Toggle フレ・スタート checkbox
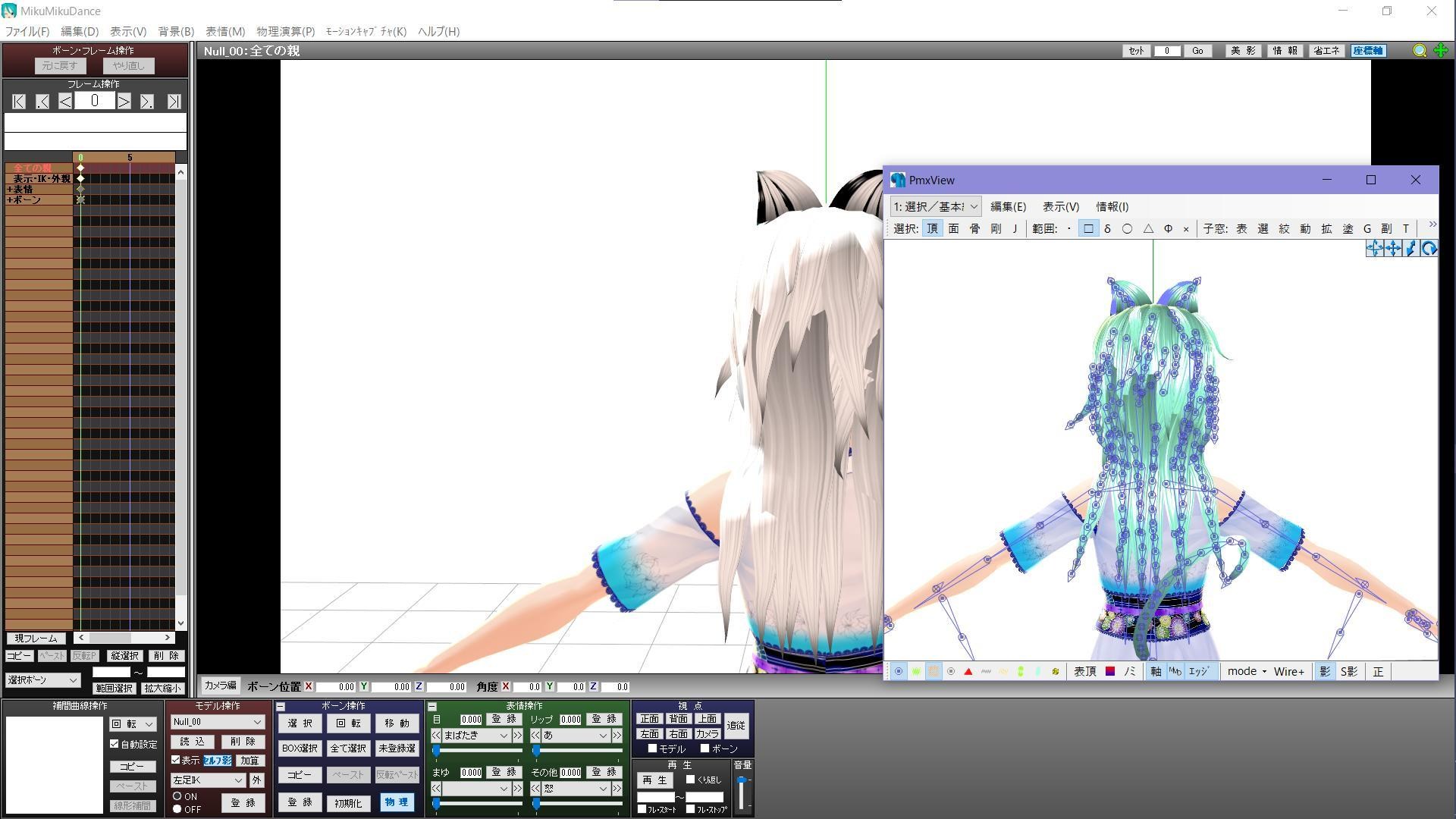This screenshot has height=819, width=1456. 642,809
